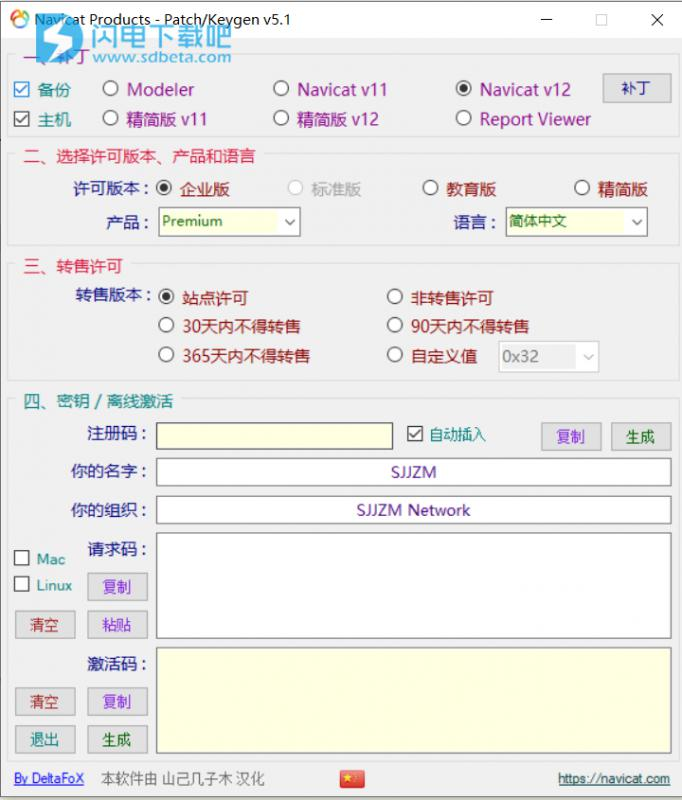Open the By DeltaFoX link

click(x=49, y=779)
